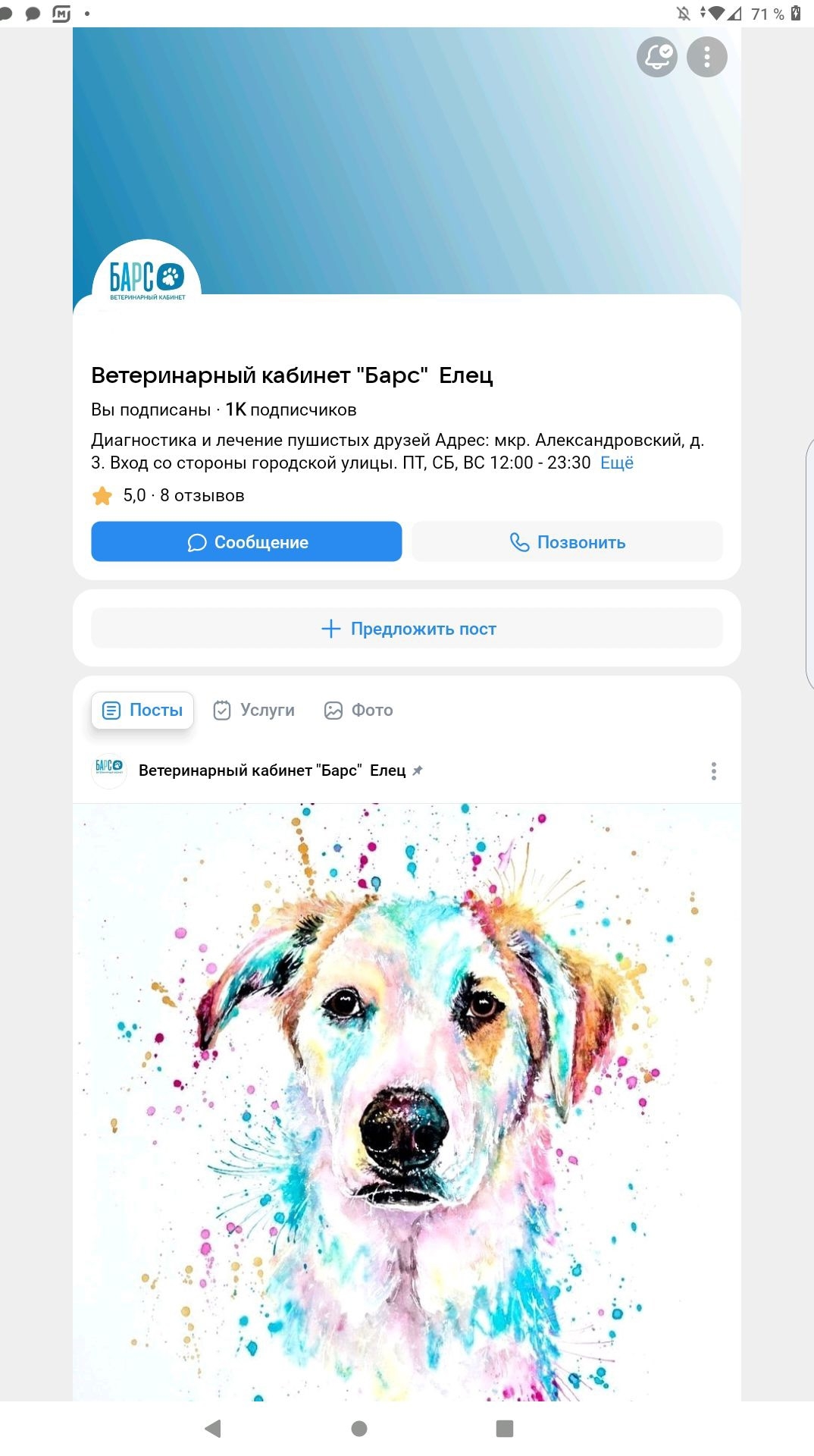Open the 1K подписчиков subscriber count
The width and height of the screenshot is (814, 1456).
[x=291, y=409]
